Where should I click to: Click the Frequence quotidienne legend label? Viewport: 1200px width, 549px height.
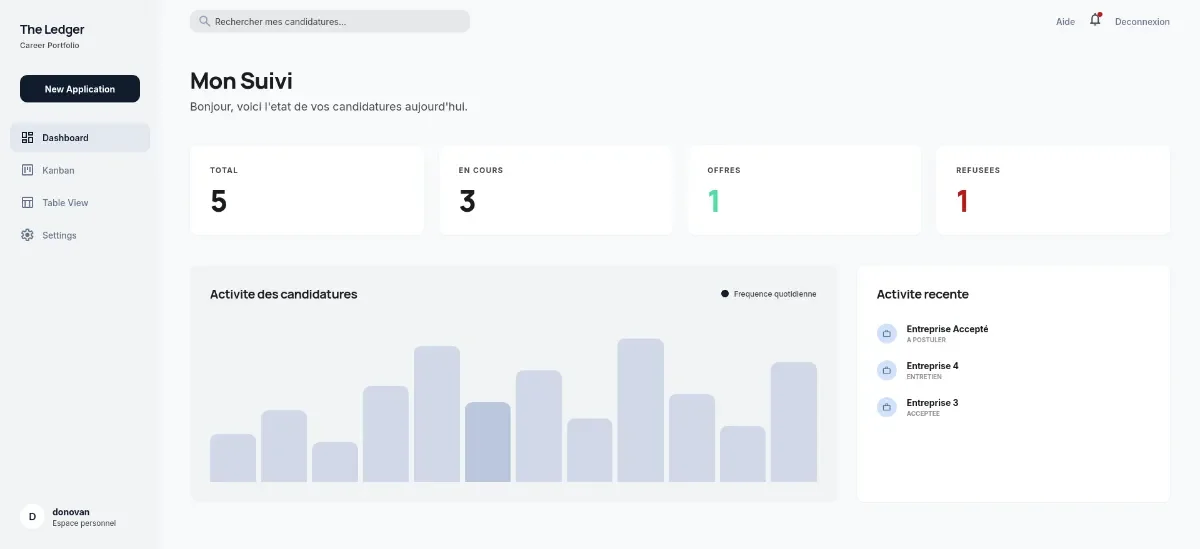click(775, 294)
